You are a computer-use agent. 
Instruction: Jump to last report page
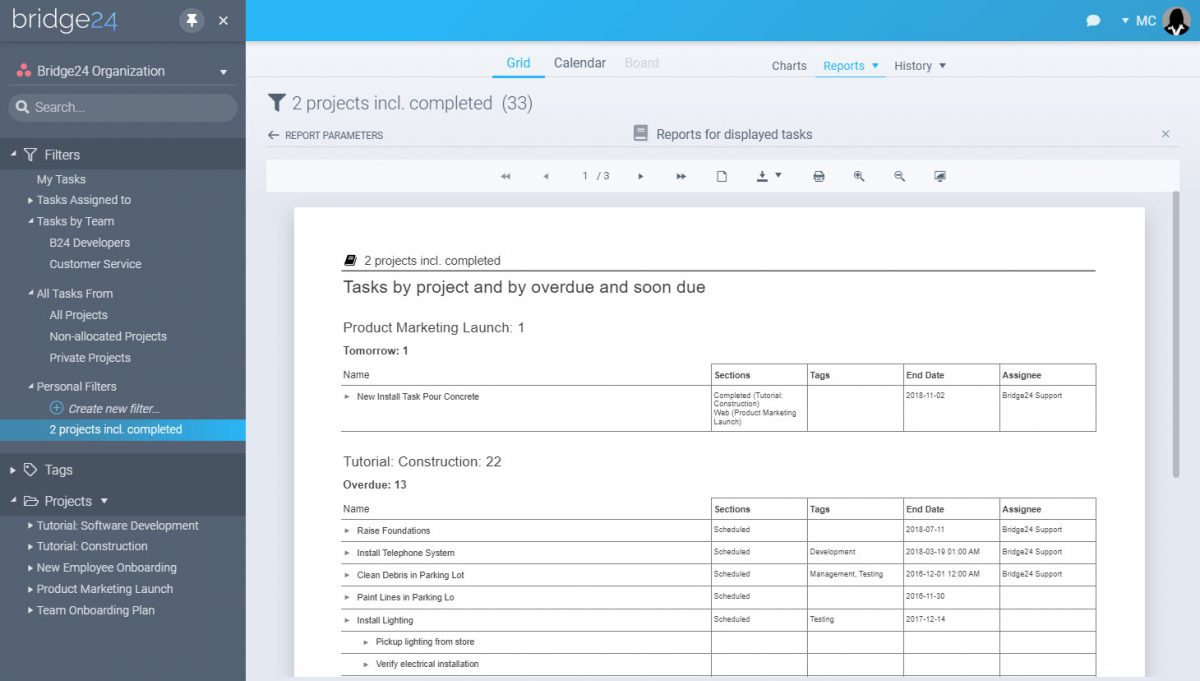coord(681,176)
